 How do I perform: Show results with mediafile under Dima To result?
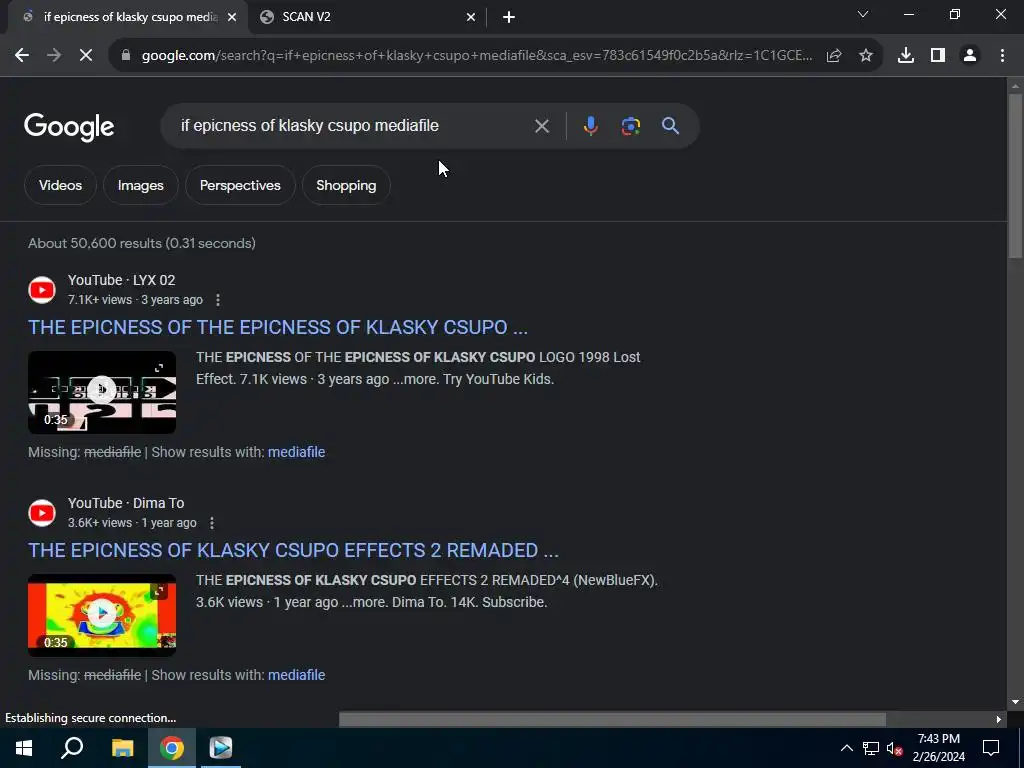tap(296, 675)
